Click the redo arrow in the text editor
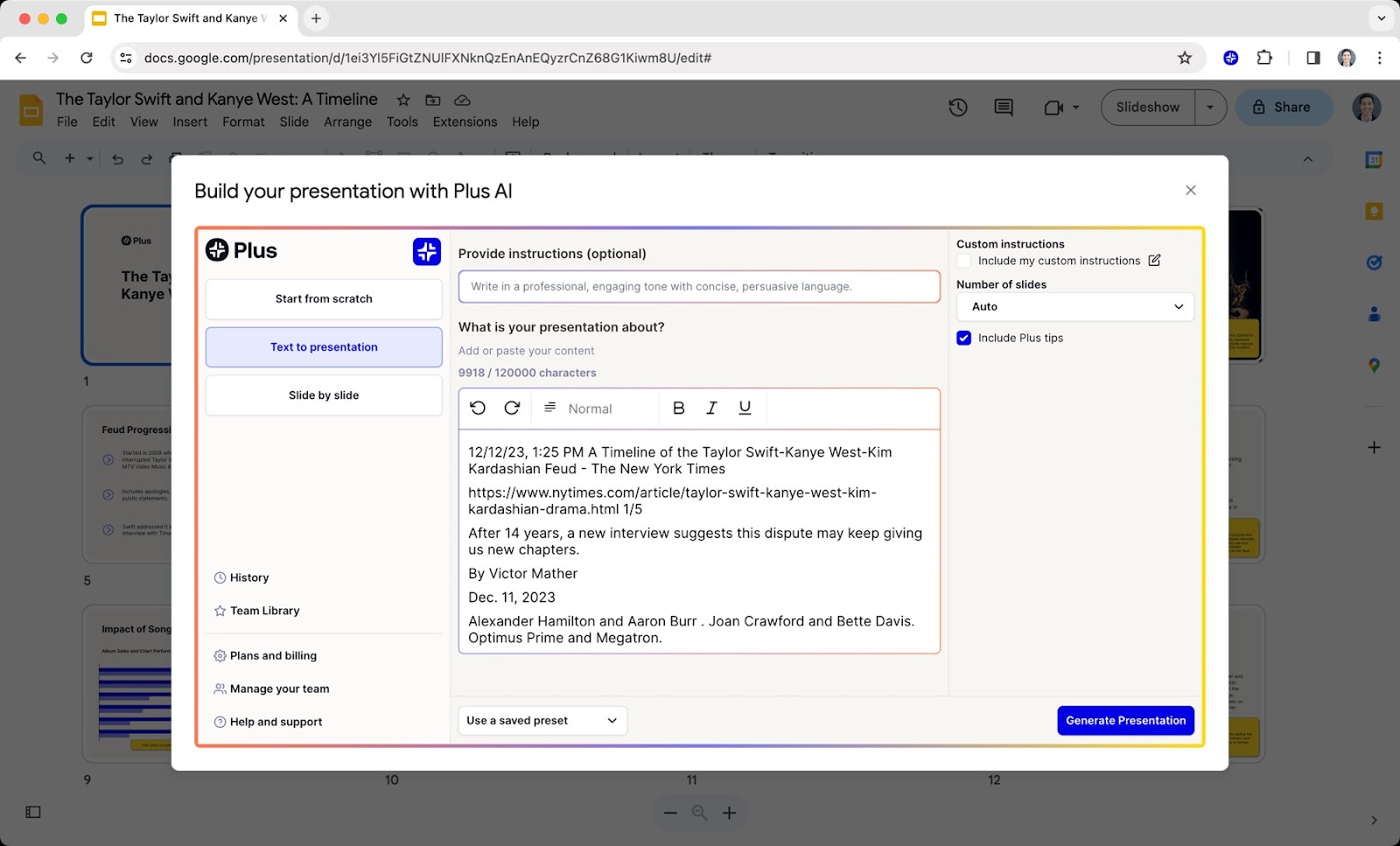1400x846 pixels. [512, 408]
